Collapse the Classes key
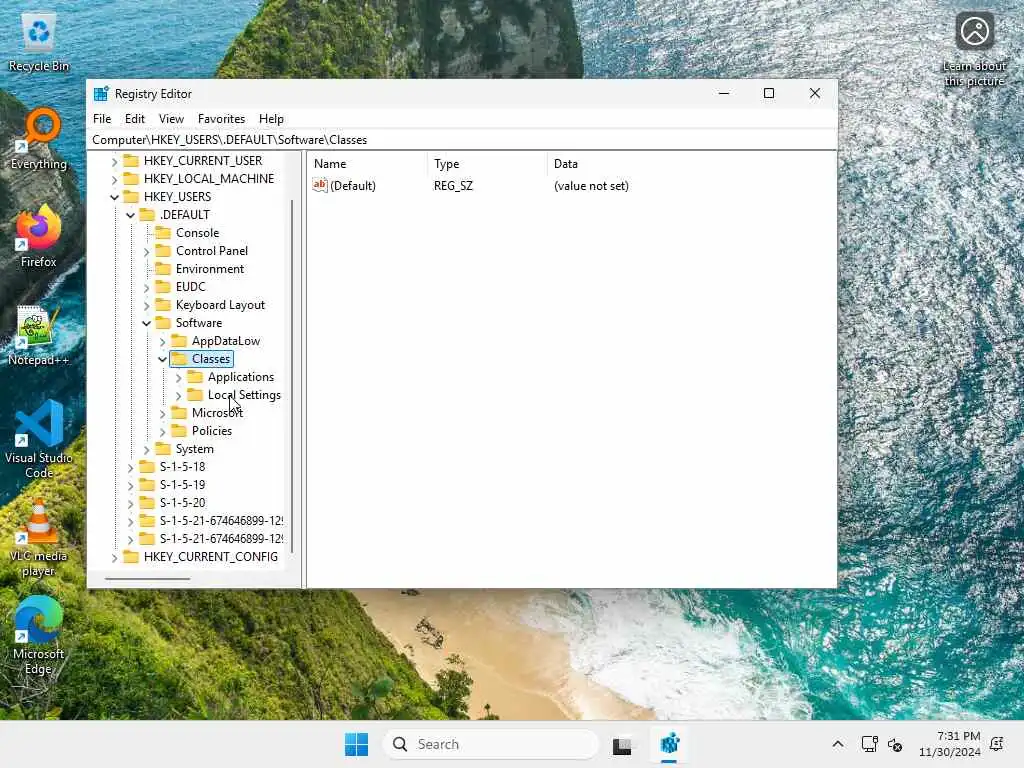 pyautogui.click(x=163, y=359)
